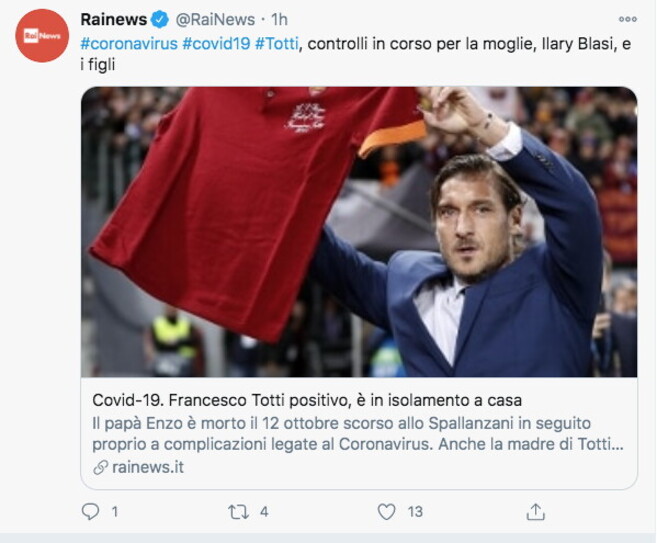
Task: Click the article description about papà Enzo
Action: point(358,434)
